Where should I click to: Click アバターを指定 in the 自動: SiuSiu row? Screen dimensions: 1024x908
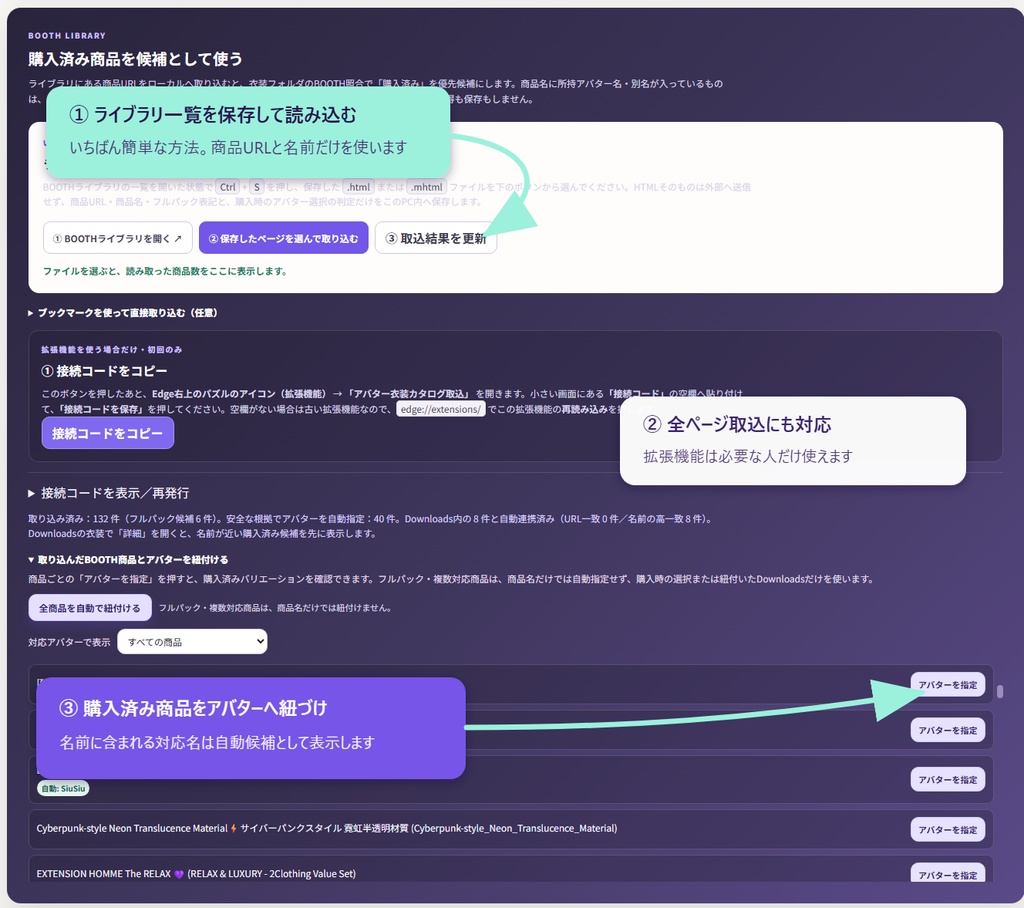(x=948, y=779)
